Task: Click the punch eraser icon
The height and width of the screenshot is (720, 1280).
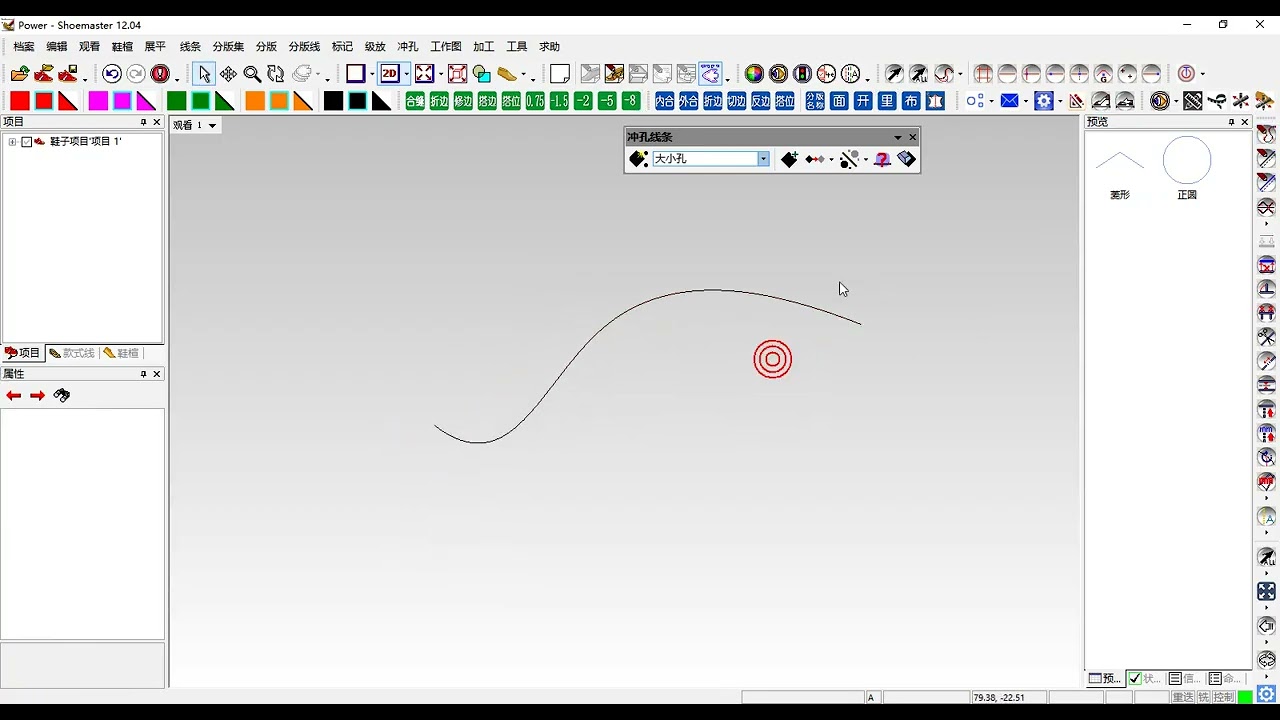Action: (907, 159)
